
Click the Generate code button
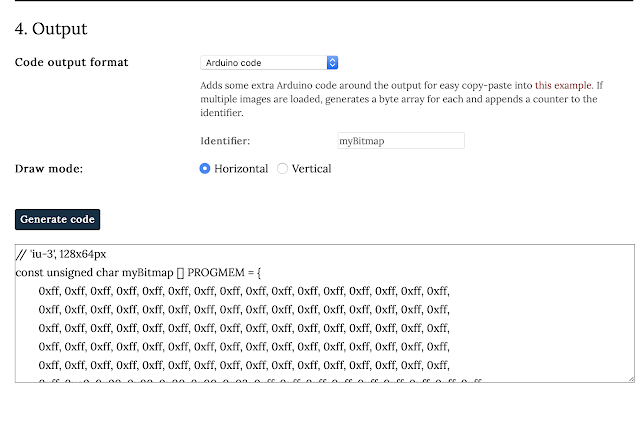(58, 220)
